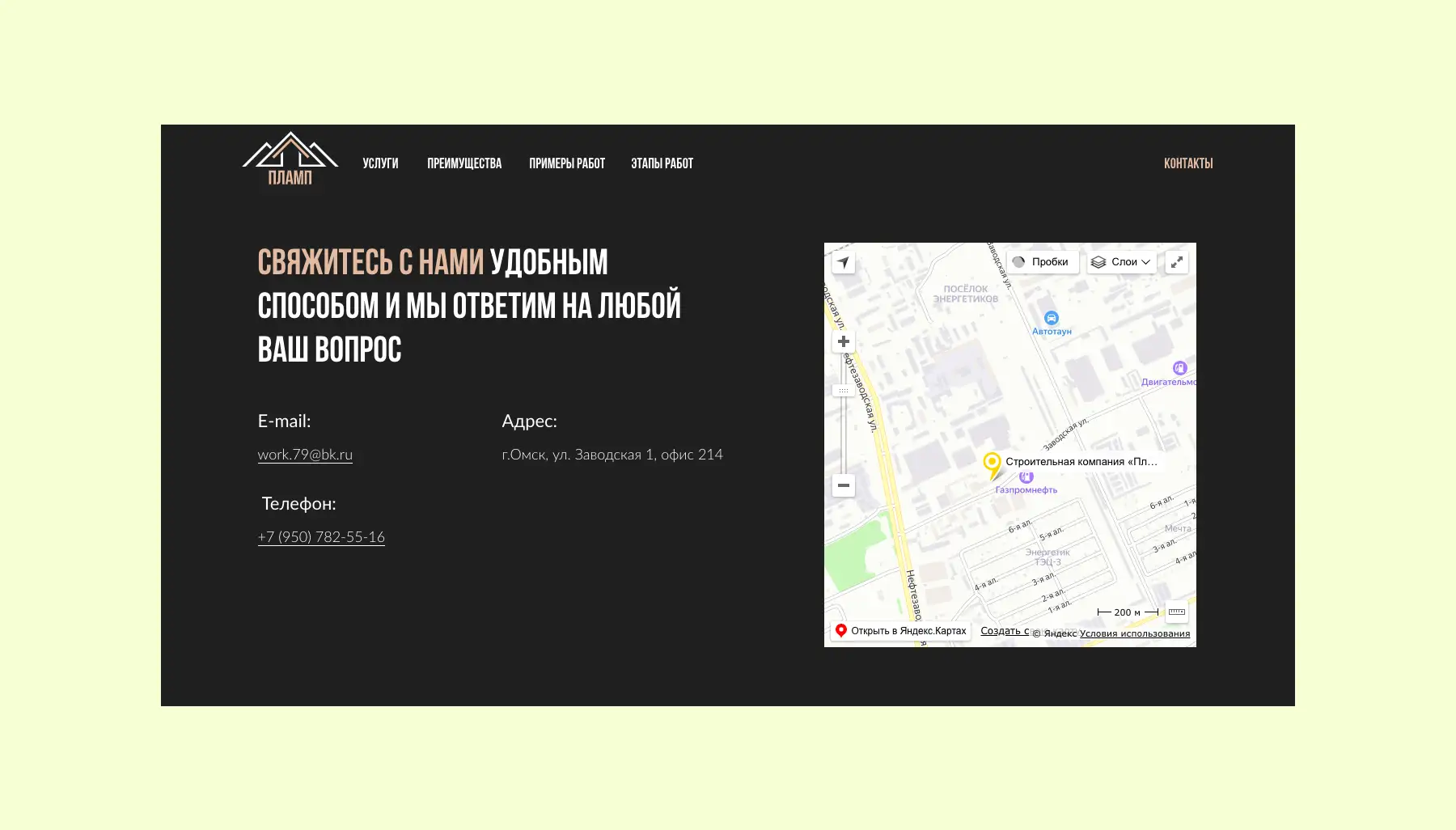Zoom out the map with minus button
The height and width of the screenshot is (830, 1456).
(x=844, y=485)
